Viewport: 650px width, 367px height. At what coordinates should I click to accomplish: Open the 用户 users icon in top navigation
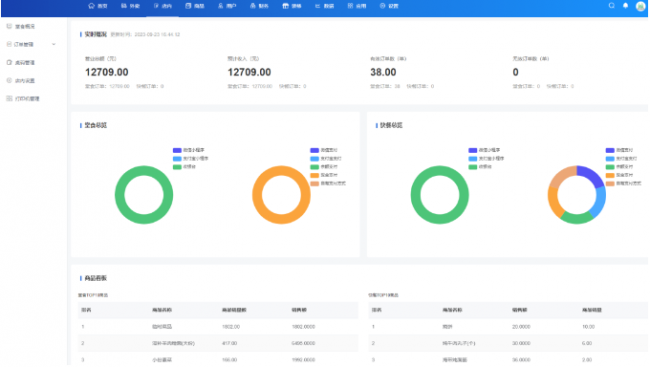(221, 6)
